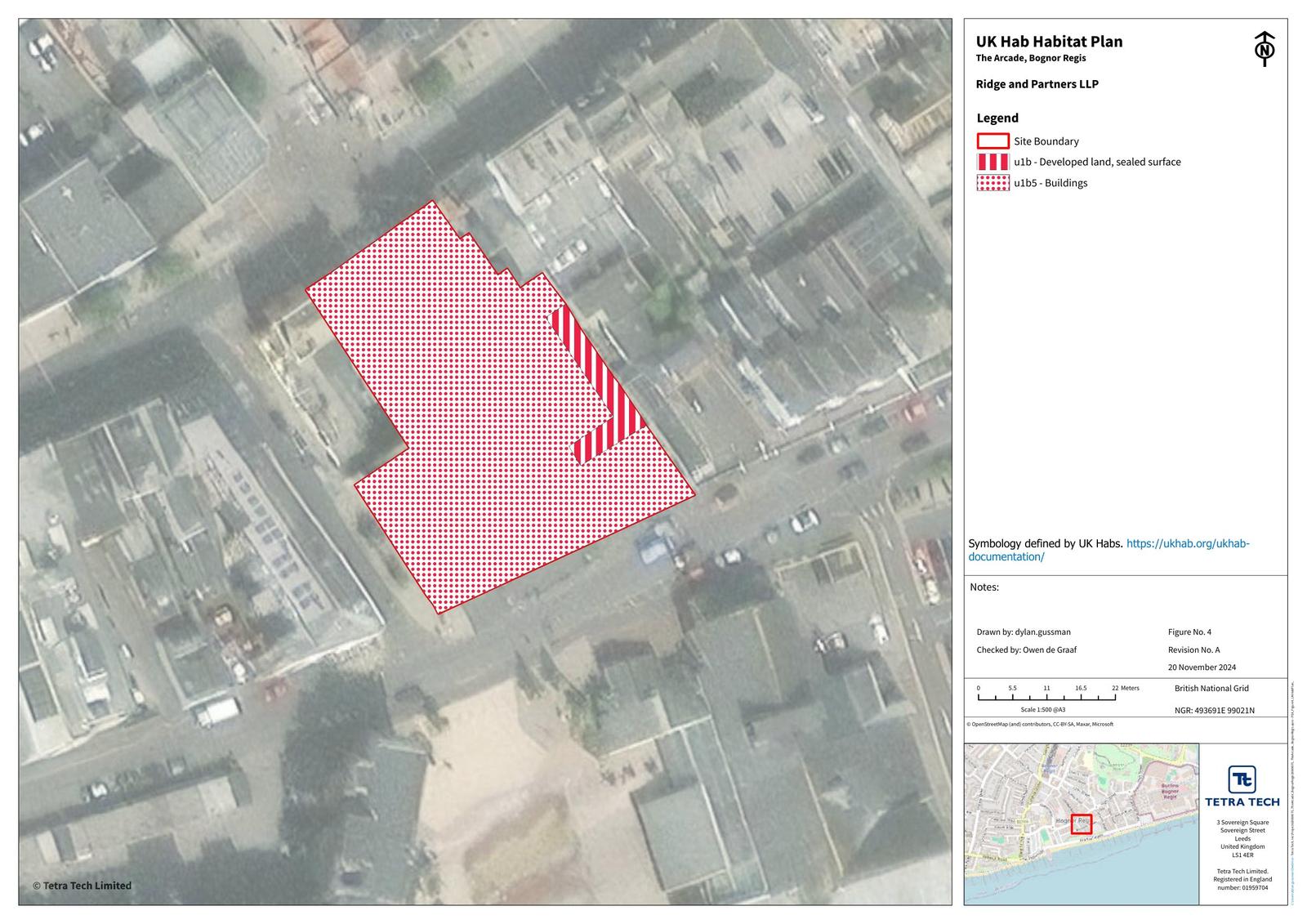Open the ukhab.org documentation link
This screenshot has height=924, width=1307.
1188,544
